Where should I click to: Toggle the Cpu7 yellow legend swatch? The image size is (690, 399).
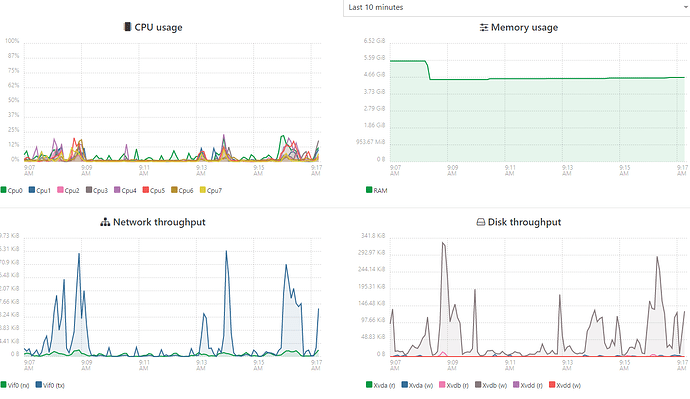[202, 190]
